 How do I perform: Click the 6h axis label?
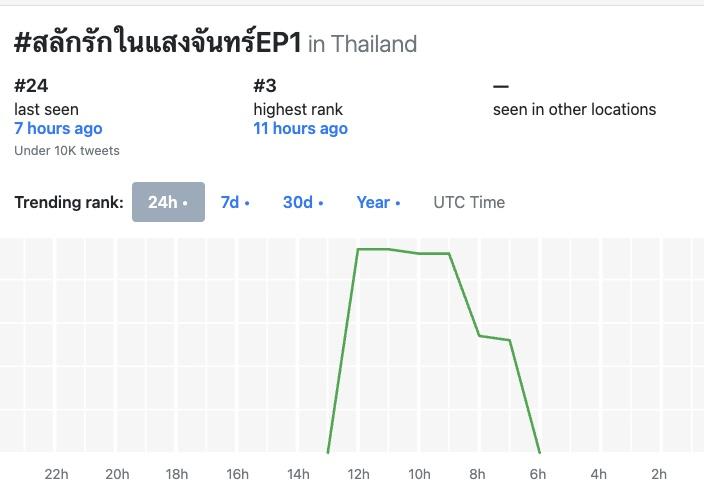pos(538,474)
